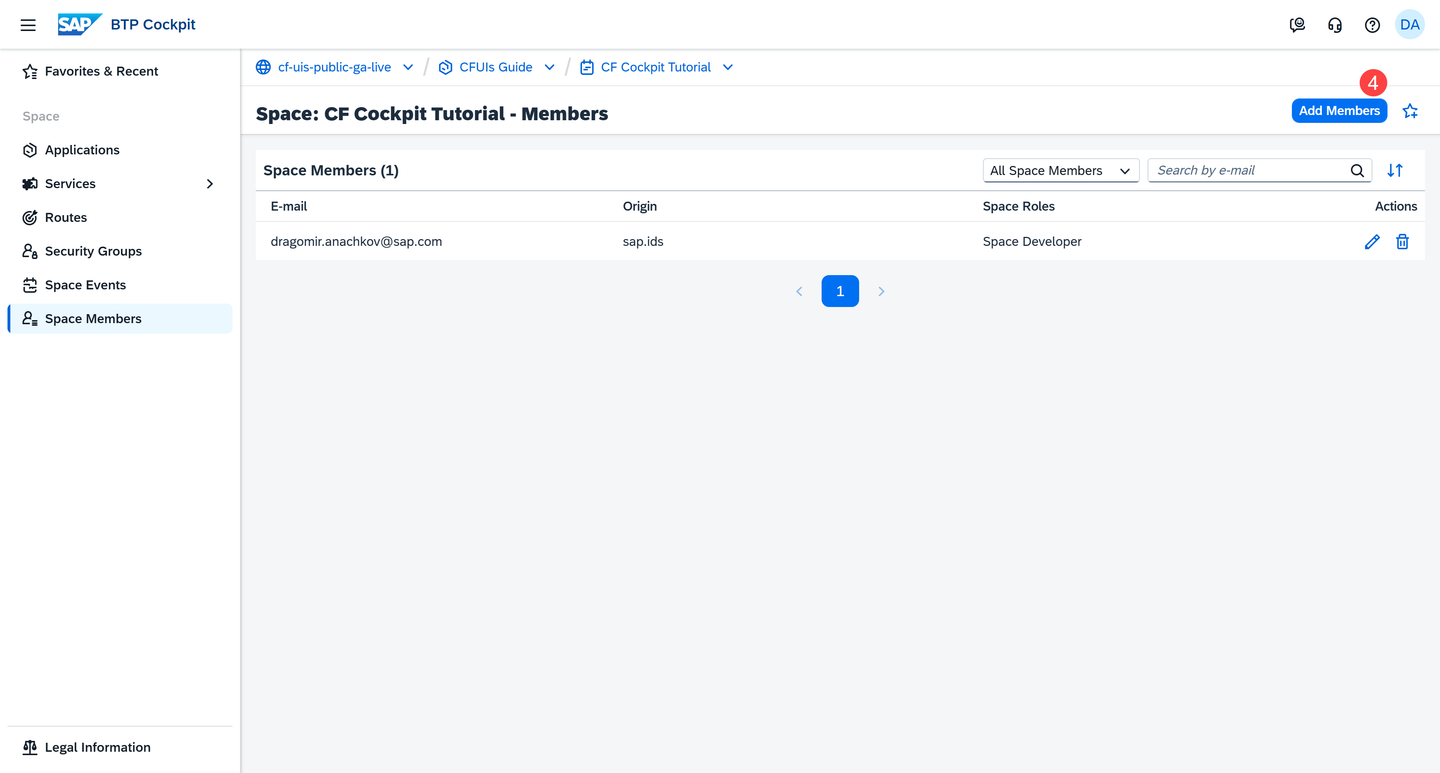Open the All Space Members filter dropdown
The image size is (1440, 773).
1061,171
